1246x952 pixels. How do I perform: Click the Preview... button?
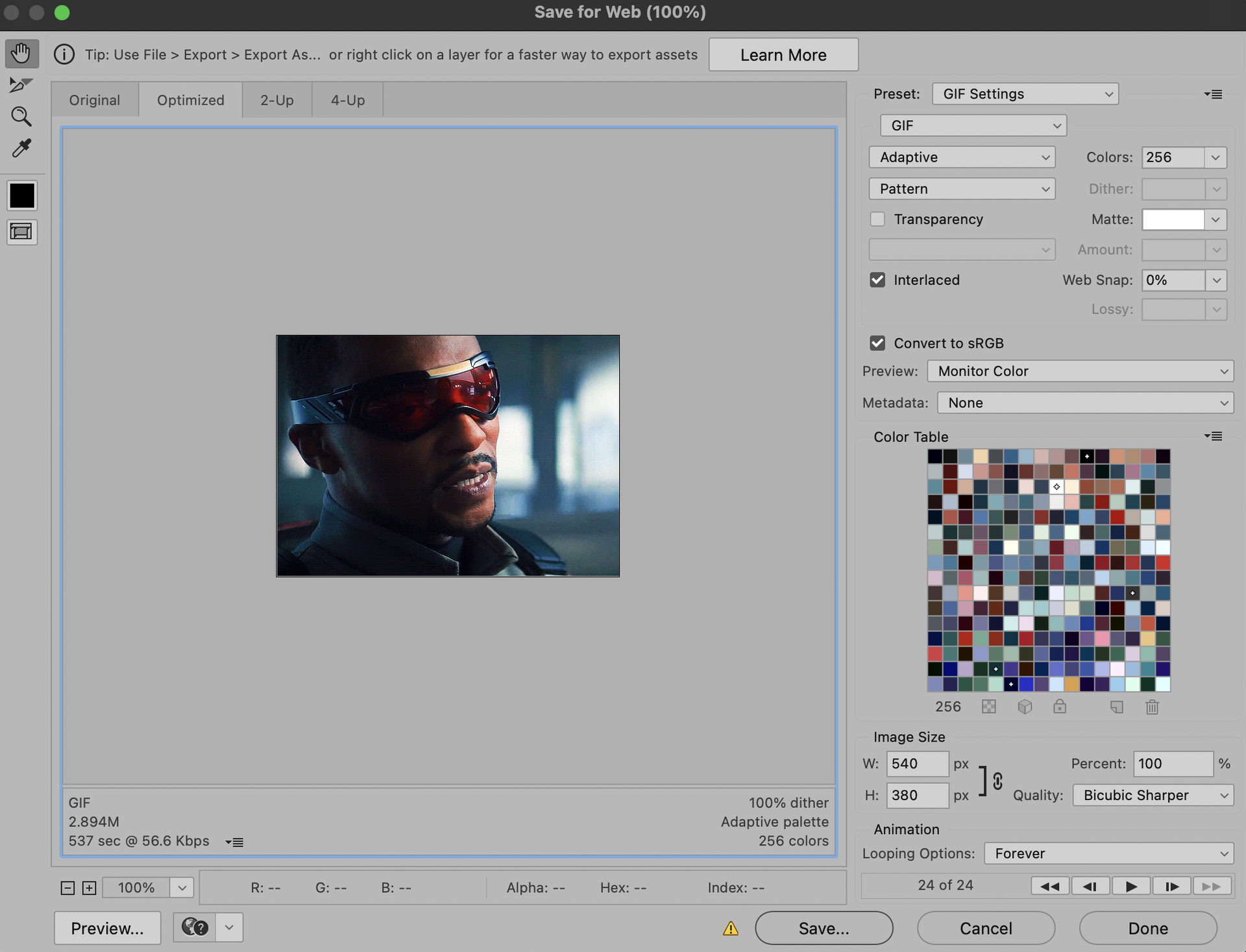point(107,928)
